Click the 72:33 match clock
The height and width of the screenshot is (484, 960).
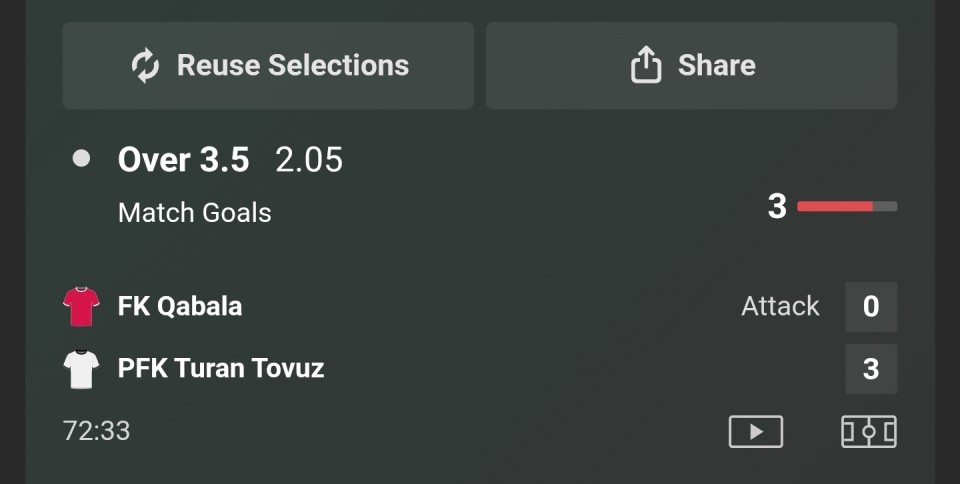pyautogui.click(x=96, y=431)
